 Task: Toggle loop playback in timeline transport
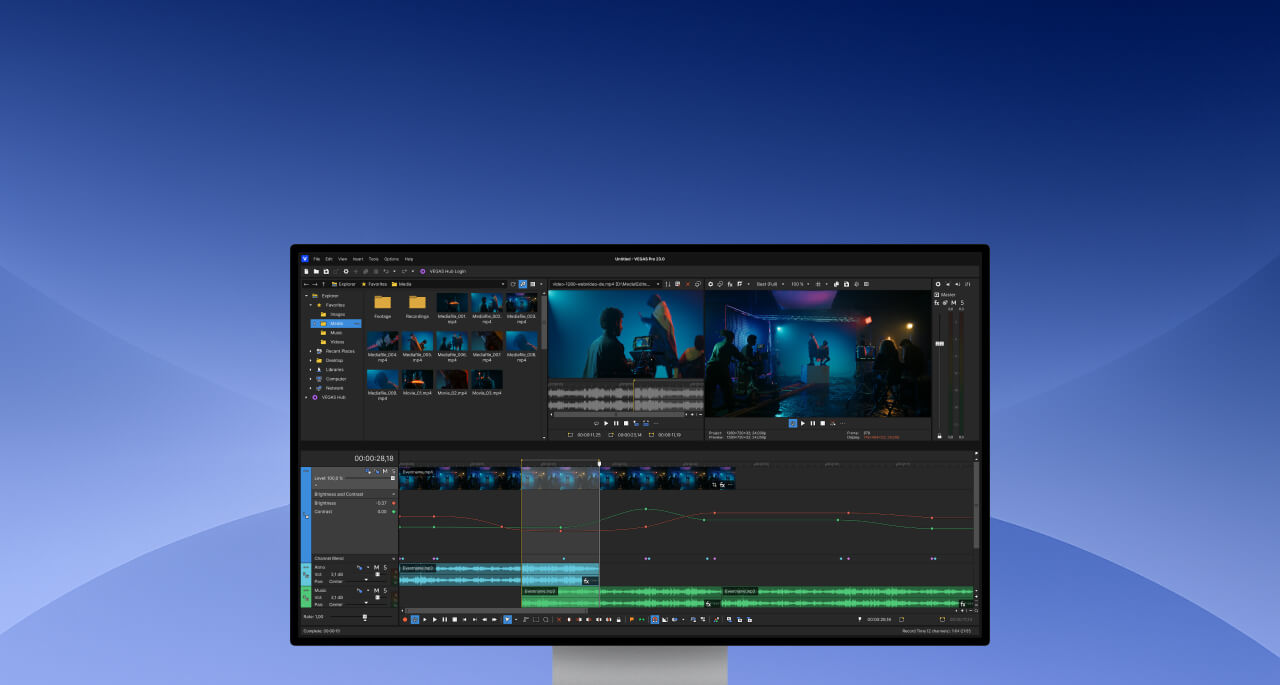415,619
